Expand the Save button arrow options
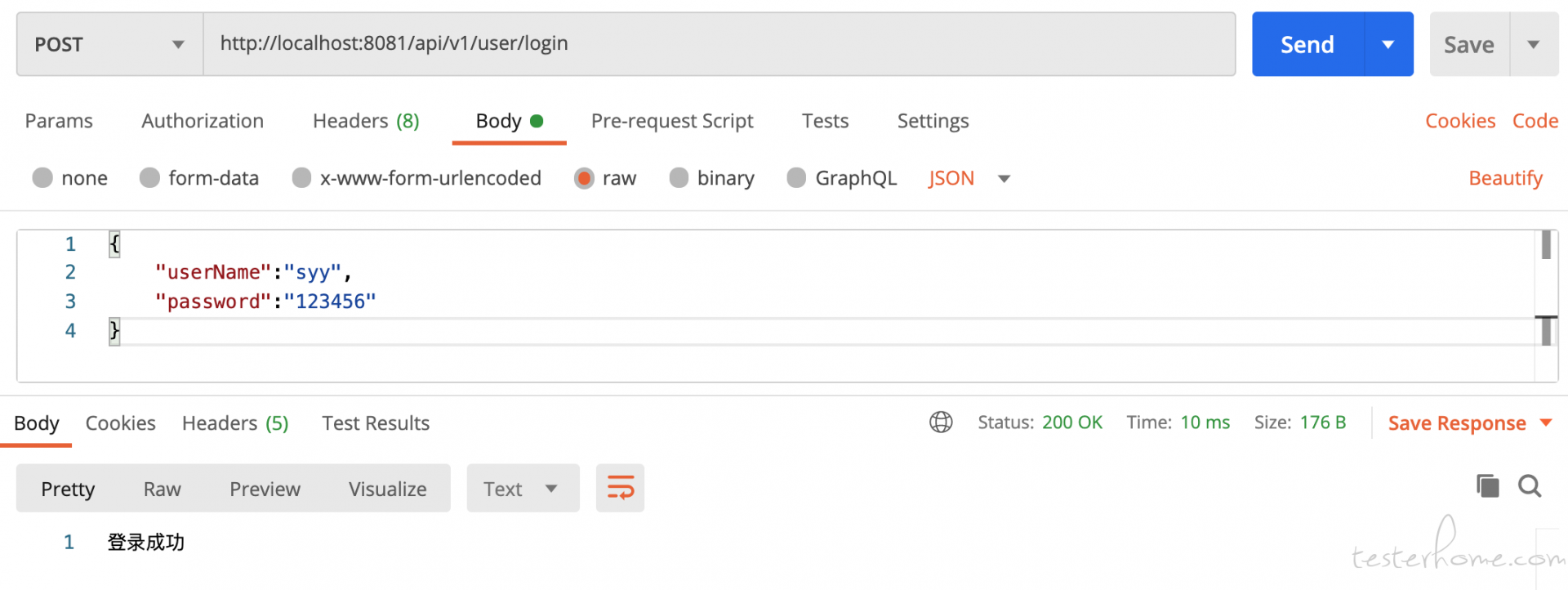 pos(1534,44)
